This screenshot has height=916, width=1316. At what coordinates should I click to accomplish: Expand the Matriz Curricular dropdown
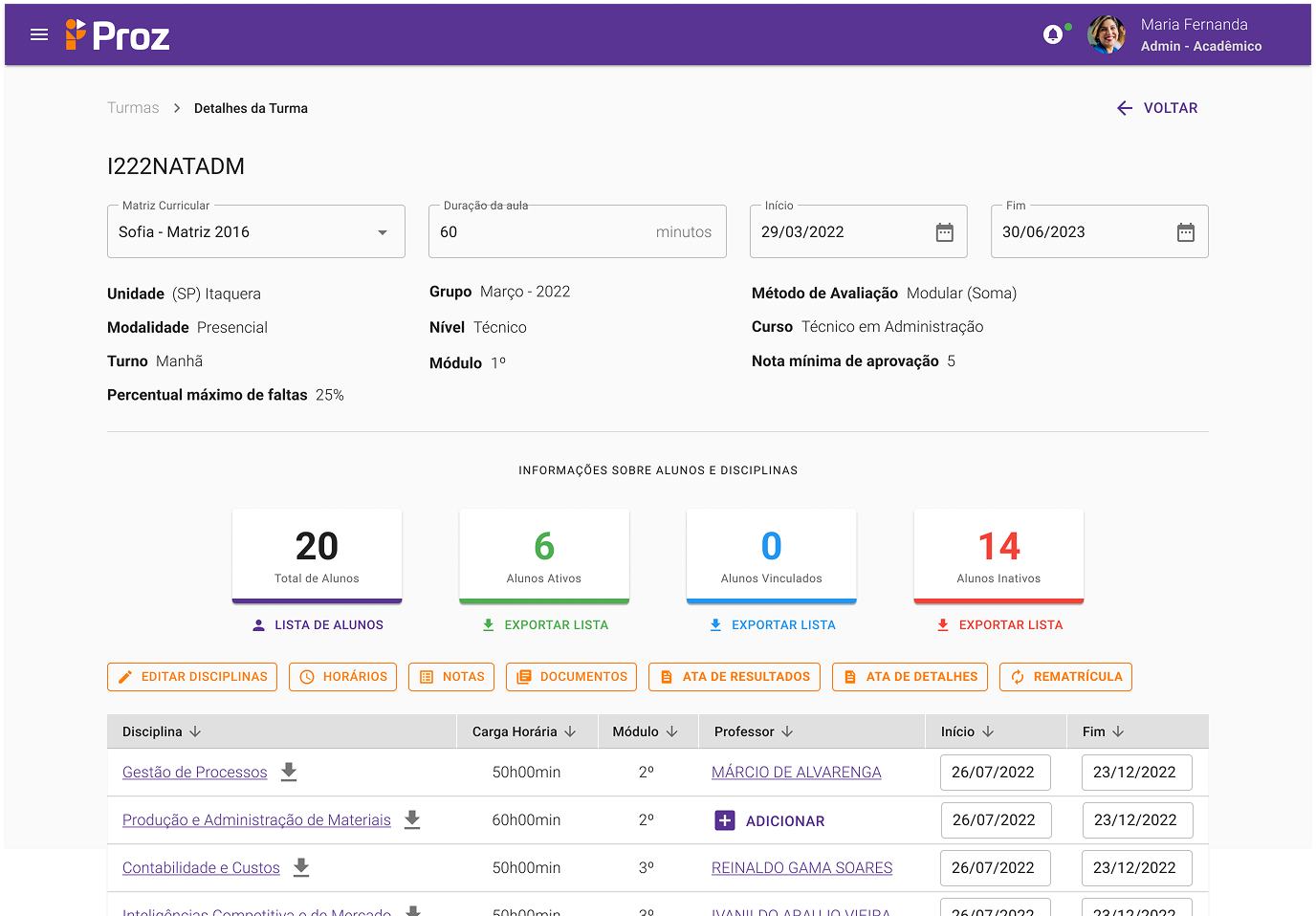tap(383, 232)
